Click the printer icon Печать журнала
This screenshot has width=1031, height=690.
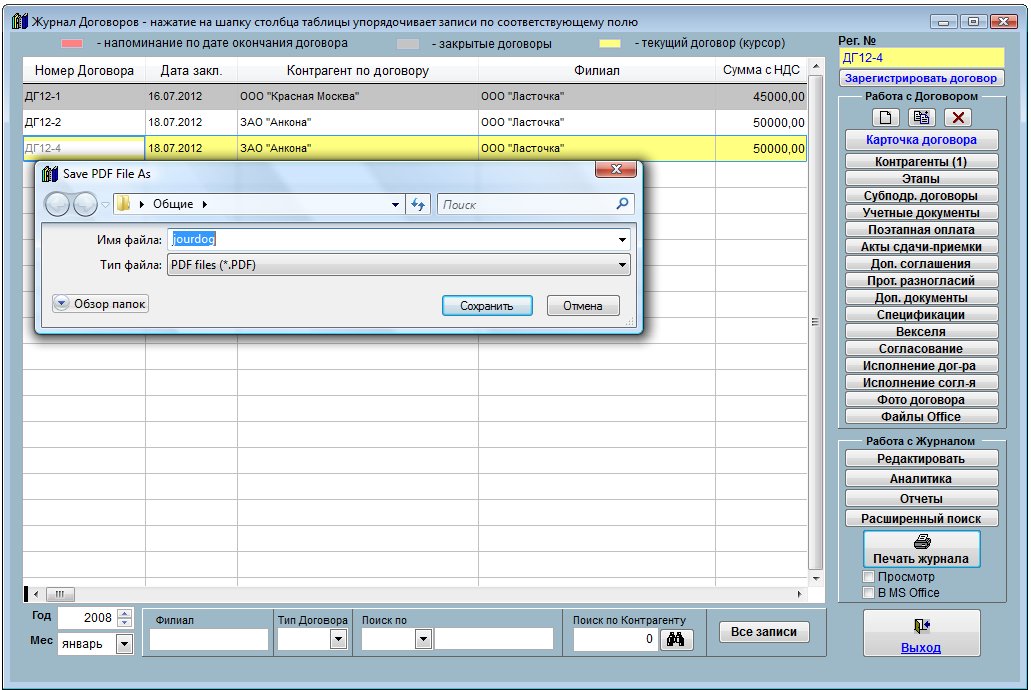click(x=921, y=541)
